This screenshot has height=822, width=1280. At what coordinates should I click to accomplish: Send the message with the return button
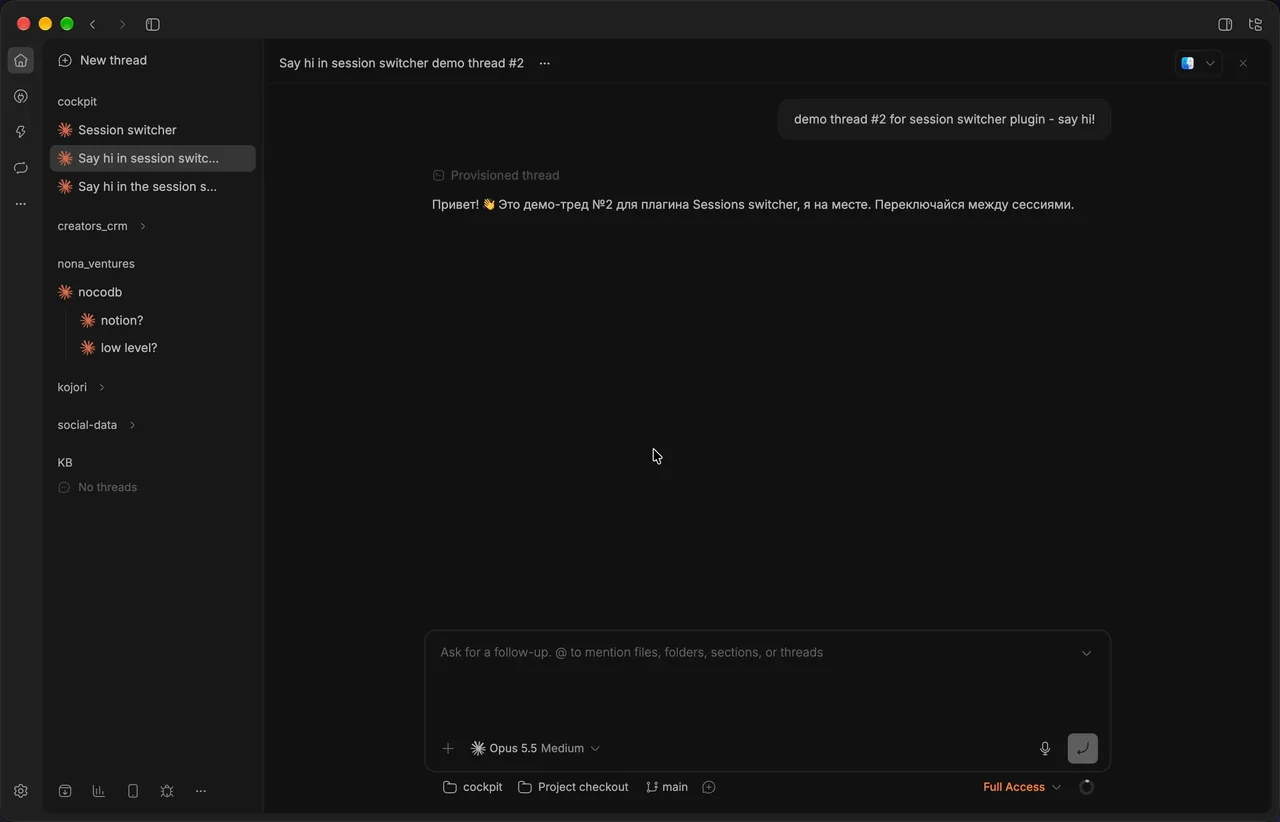(1082, 748)
